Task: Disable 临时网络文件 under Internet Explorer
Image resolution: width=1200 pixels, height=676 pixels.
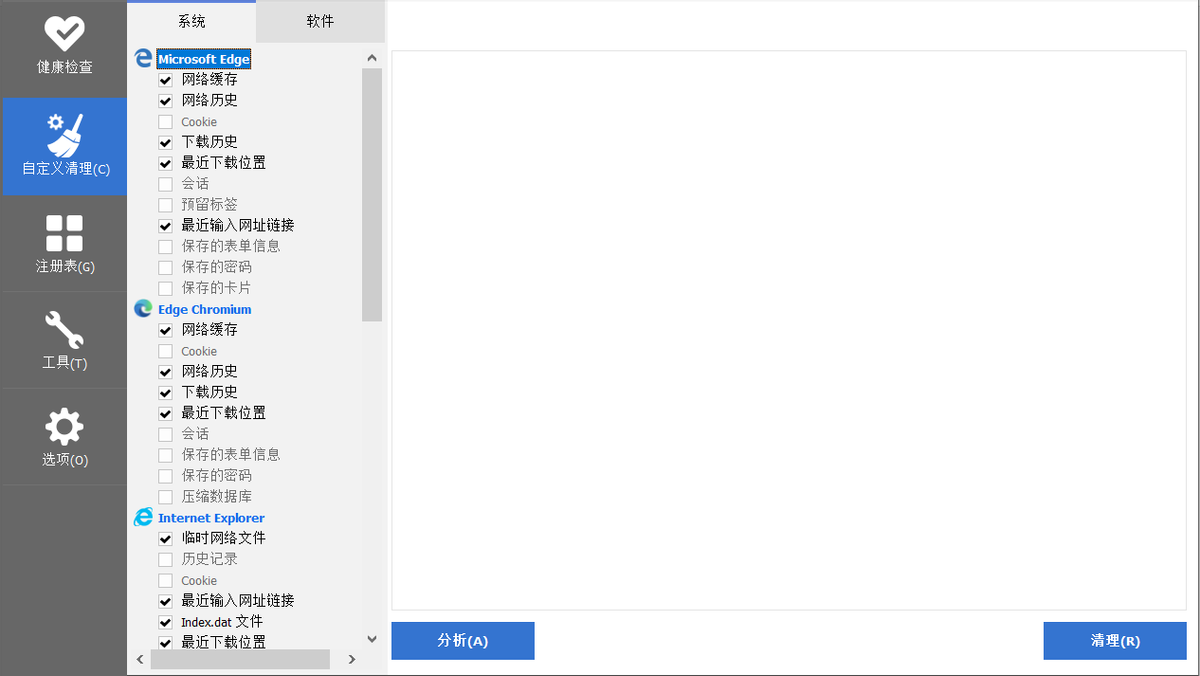Action: (x=164, y=538)
